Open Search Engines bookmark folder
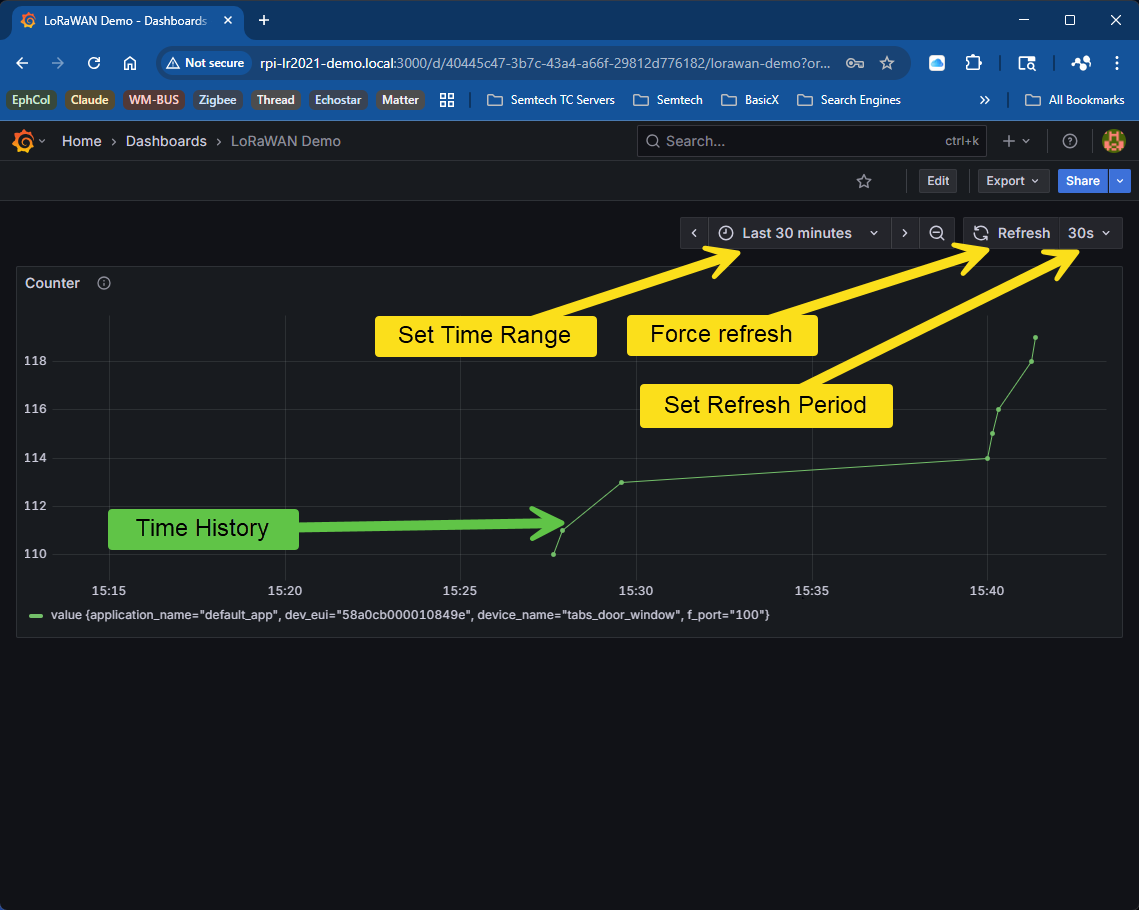 coord(849,100)
